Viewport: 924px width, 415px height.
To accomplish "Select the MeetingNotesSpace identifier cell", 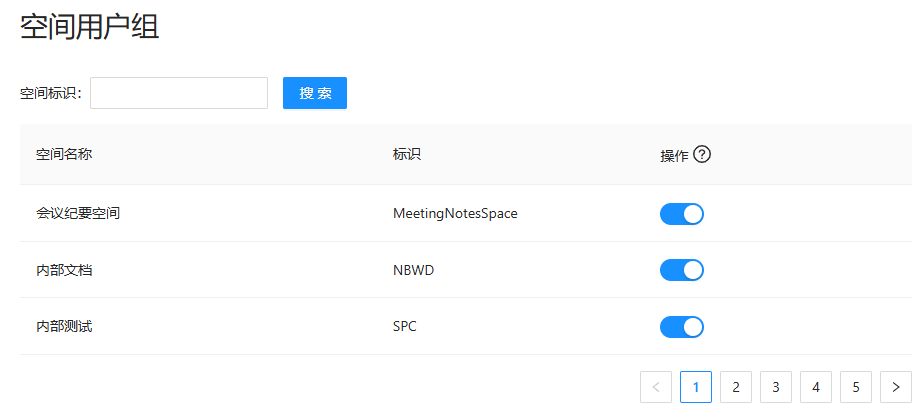I will tap(455, 214).
